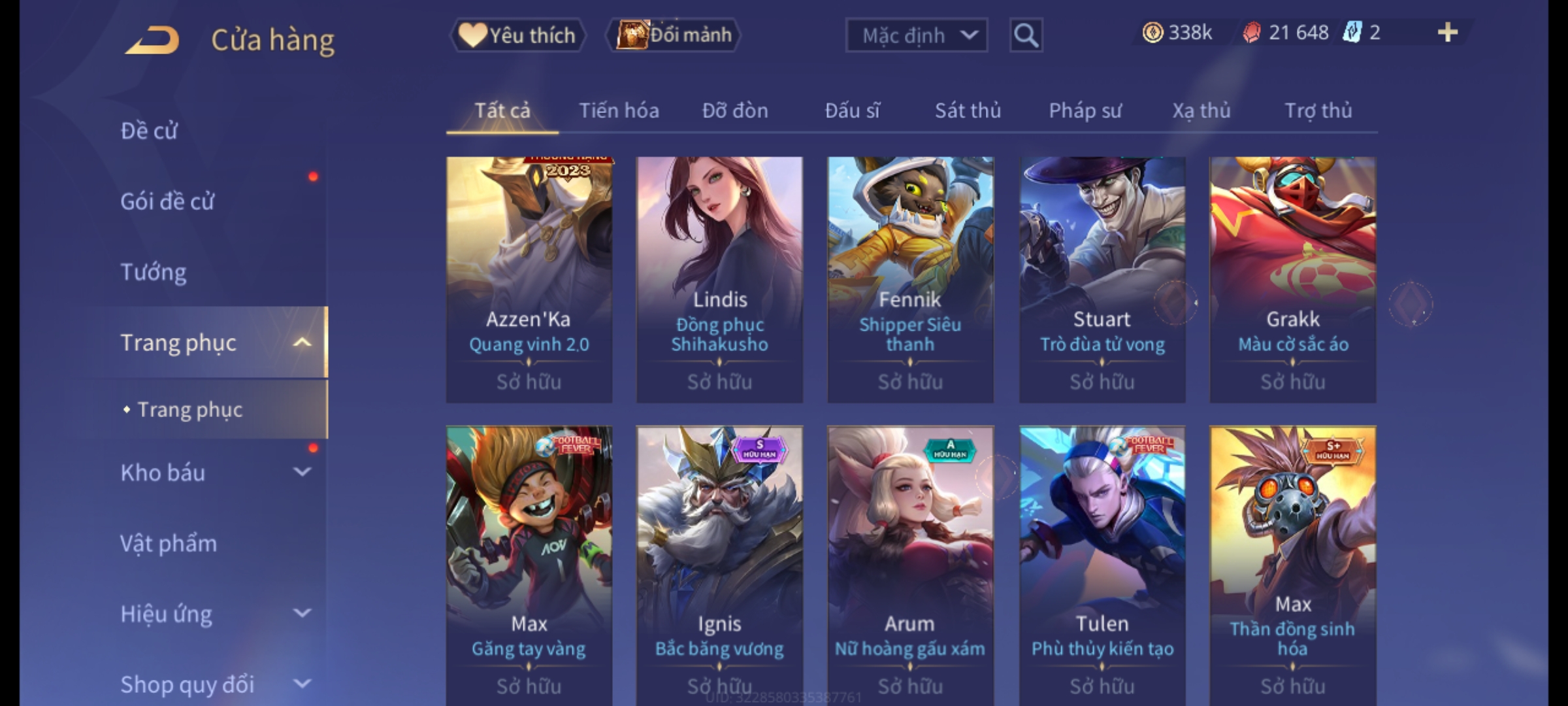Open the Mặc định sort dropdown

click(916, 35)
